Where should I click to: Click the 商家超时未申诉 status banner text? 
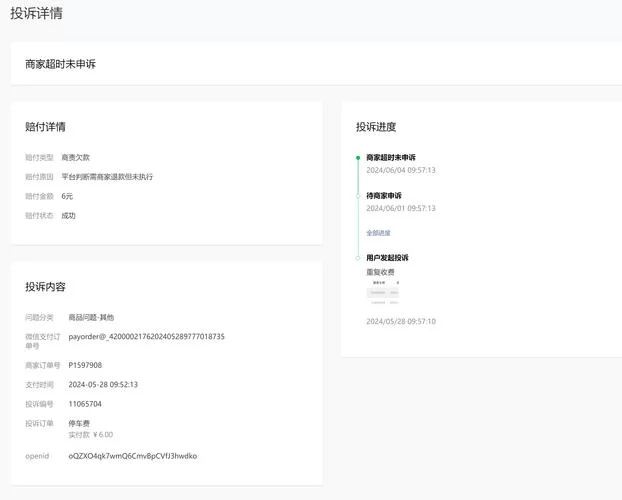coord(60,64)
